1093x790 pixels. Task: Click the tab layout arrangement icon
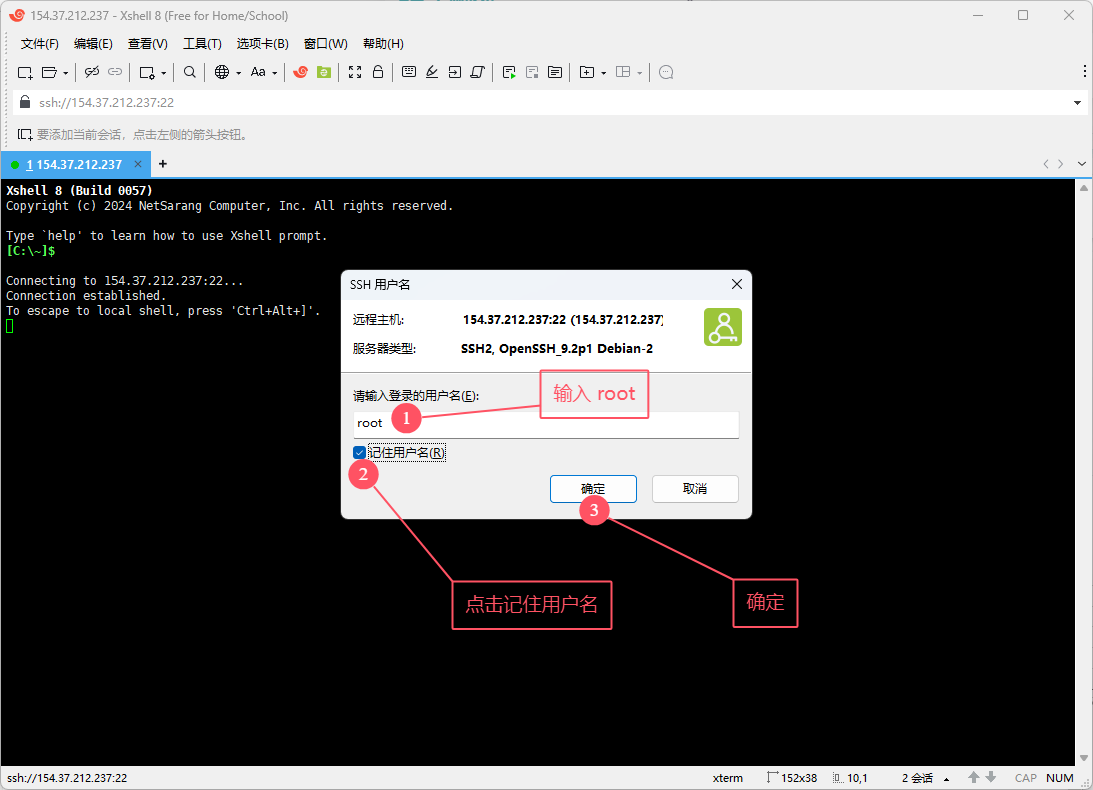(x=623, y=72)
